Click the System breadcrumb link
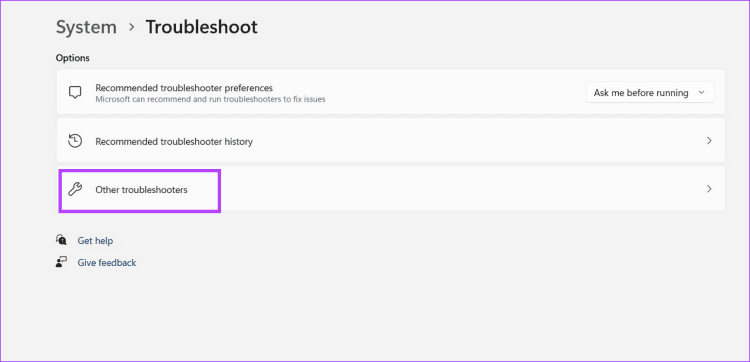 [86, 27]
